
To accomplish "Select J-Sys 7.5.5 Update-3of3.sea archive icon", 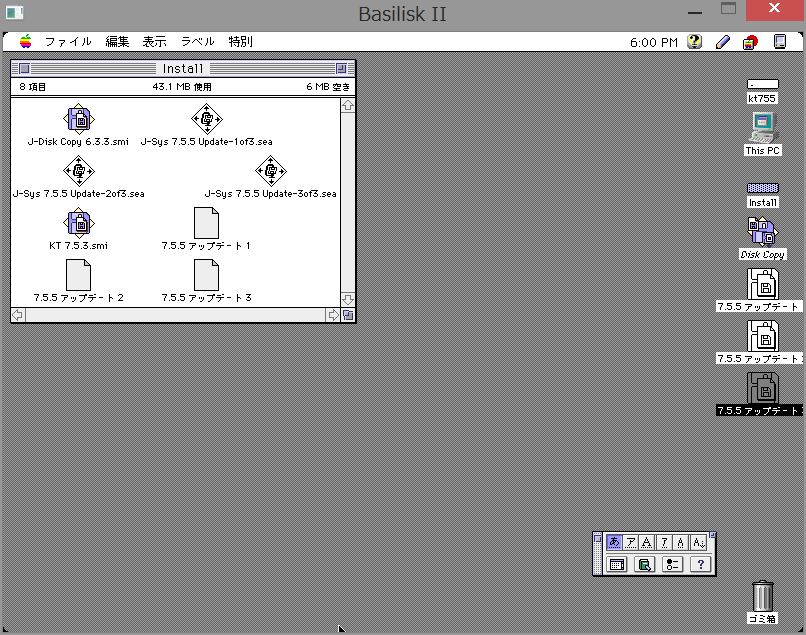I will tap(270, 171).
